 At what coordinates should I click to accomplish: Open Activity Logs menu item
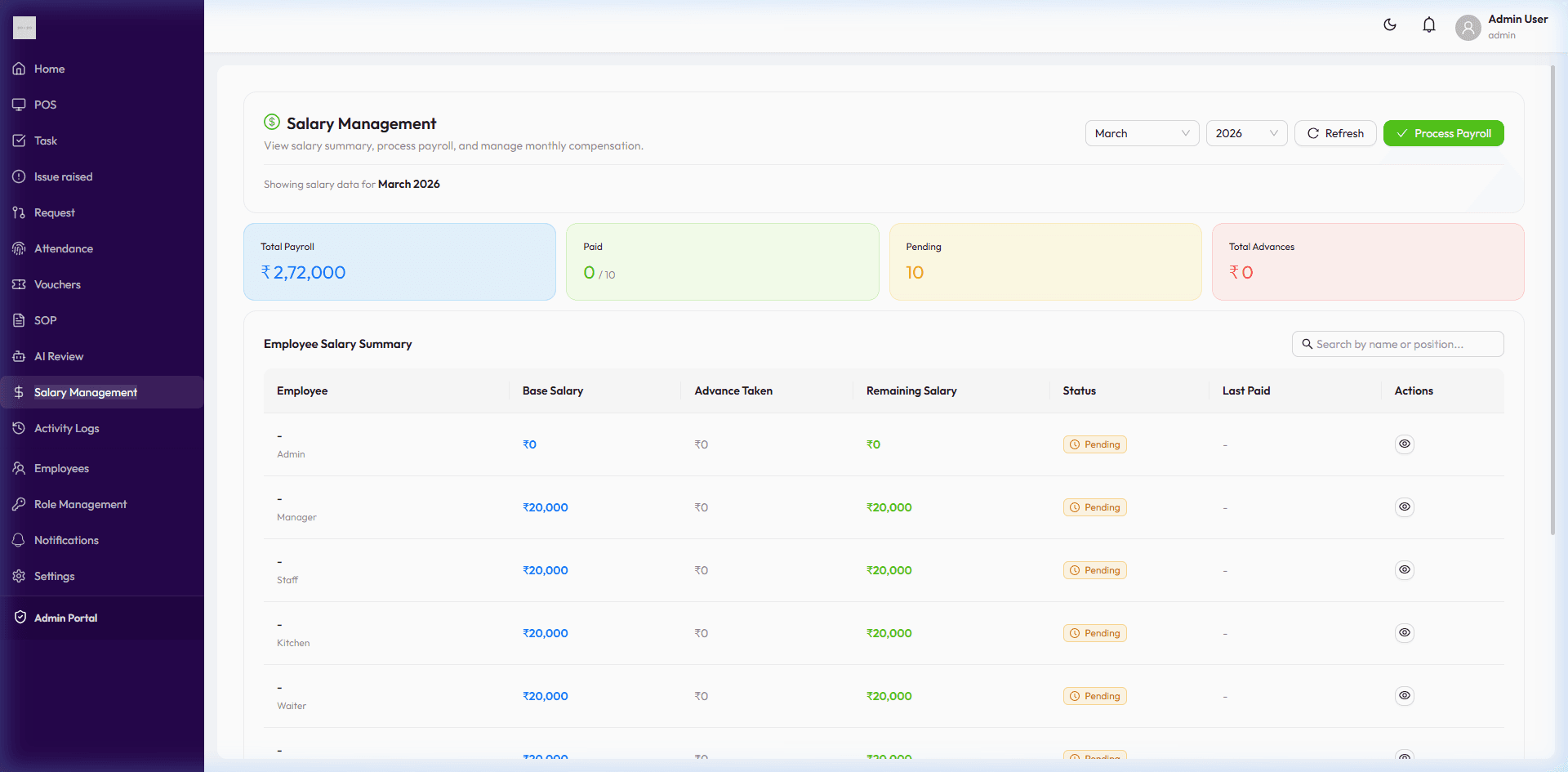click(x=66, y=428)
